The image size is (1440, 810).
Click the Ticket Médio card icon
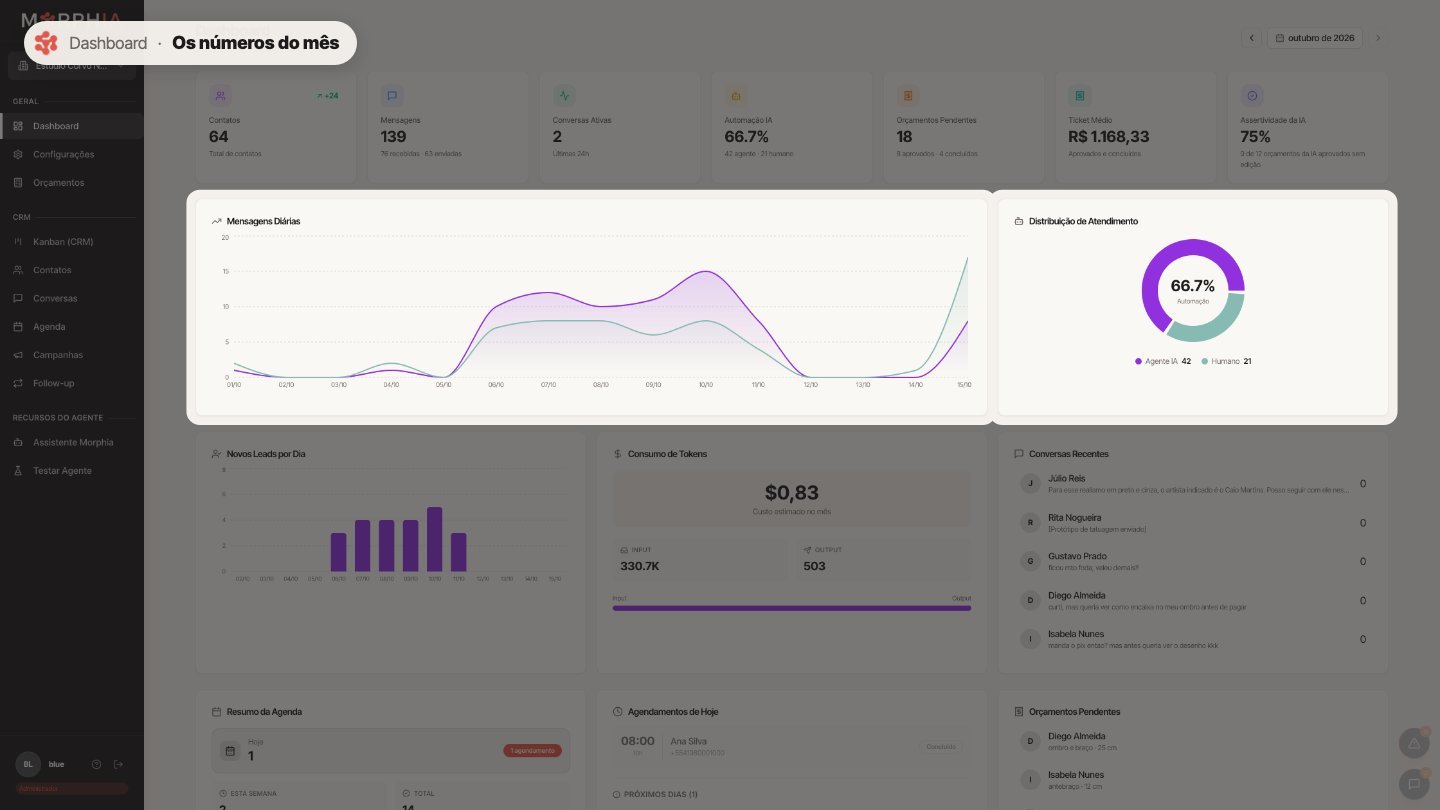[1080, 96]
